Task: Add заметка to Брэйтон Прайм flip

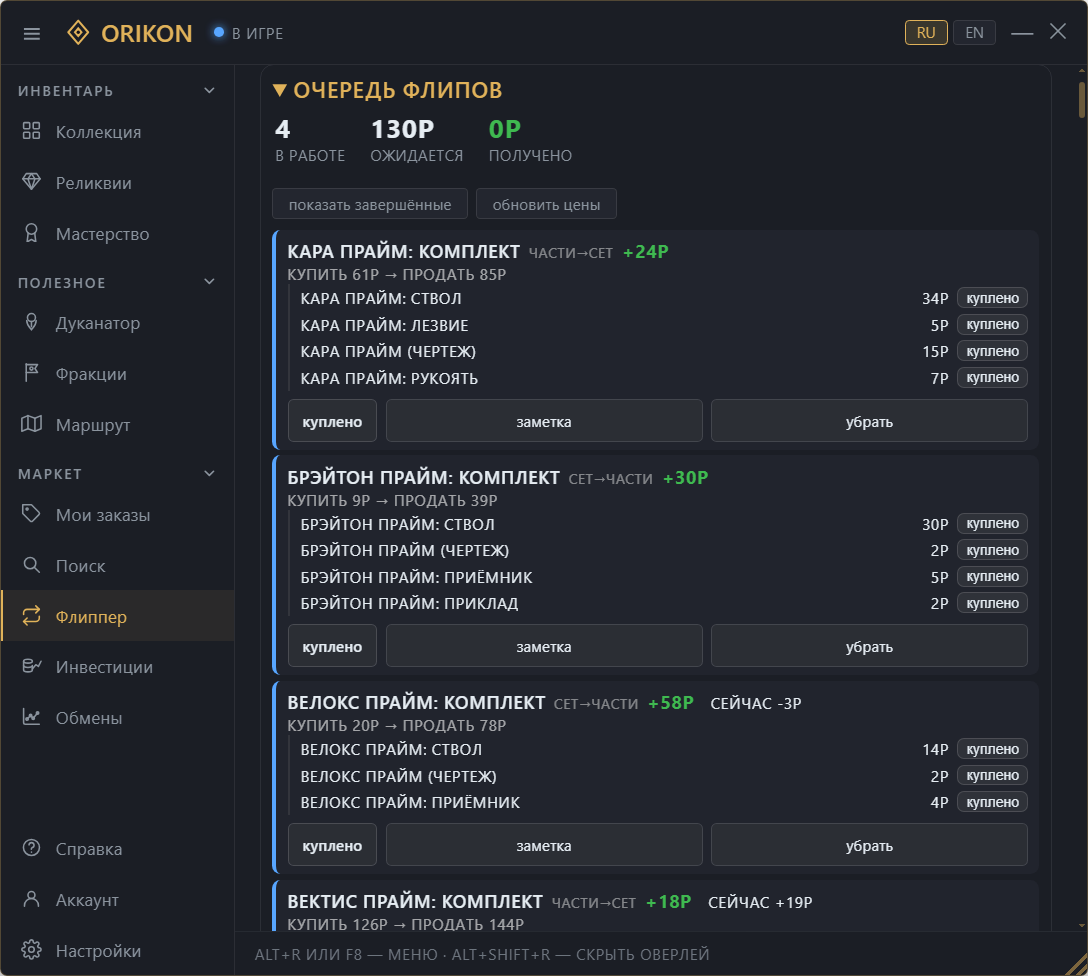Action: point(544,647)
